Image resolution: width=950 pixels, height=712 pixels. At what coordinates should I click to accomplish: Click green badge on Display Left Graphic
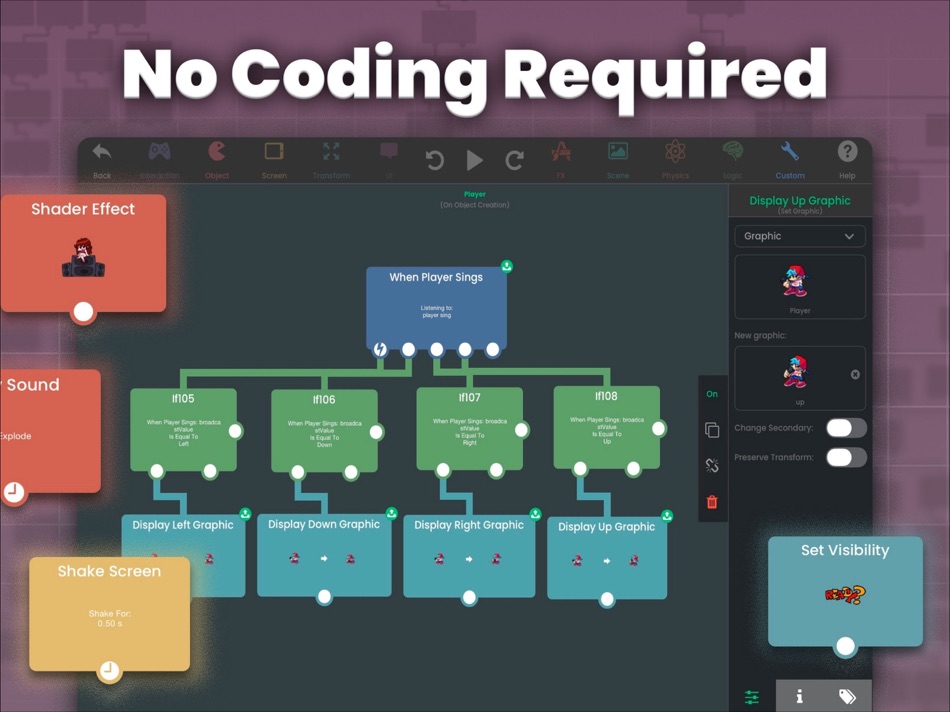point(245,514)
